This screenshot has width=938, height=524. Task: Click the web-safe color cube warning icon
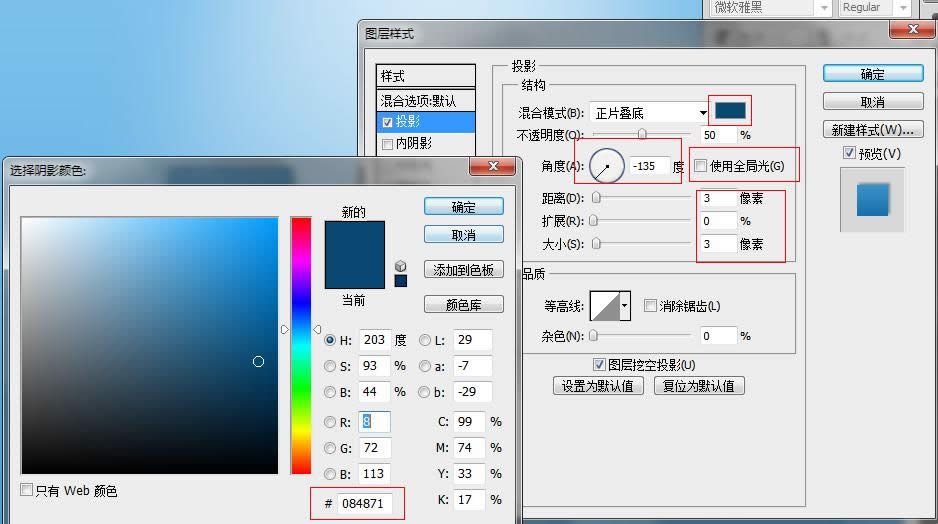click(401, 266)
